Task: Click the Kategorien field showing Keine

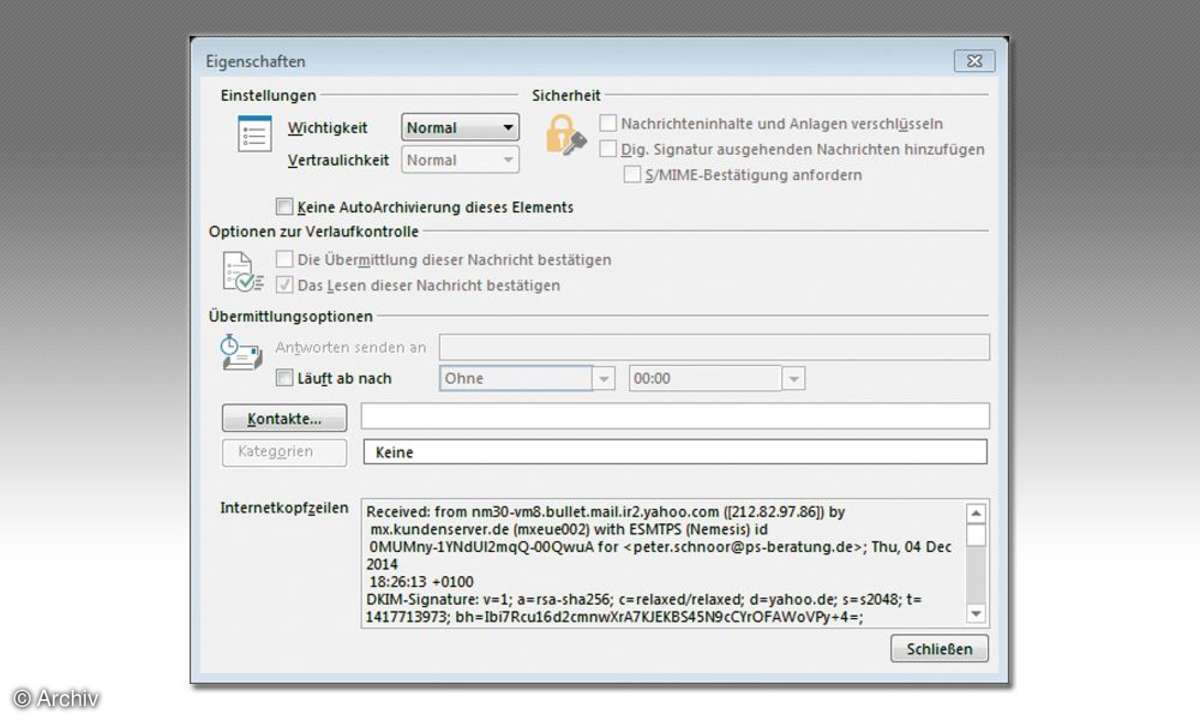Action: 675,452
